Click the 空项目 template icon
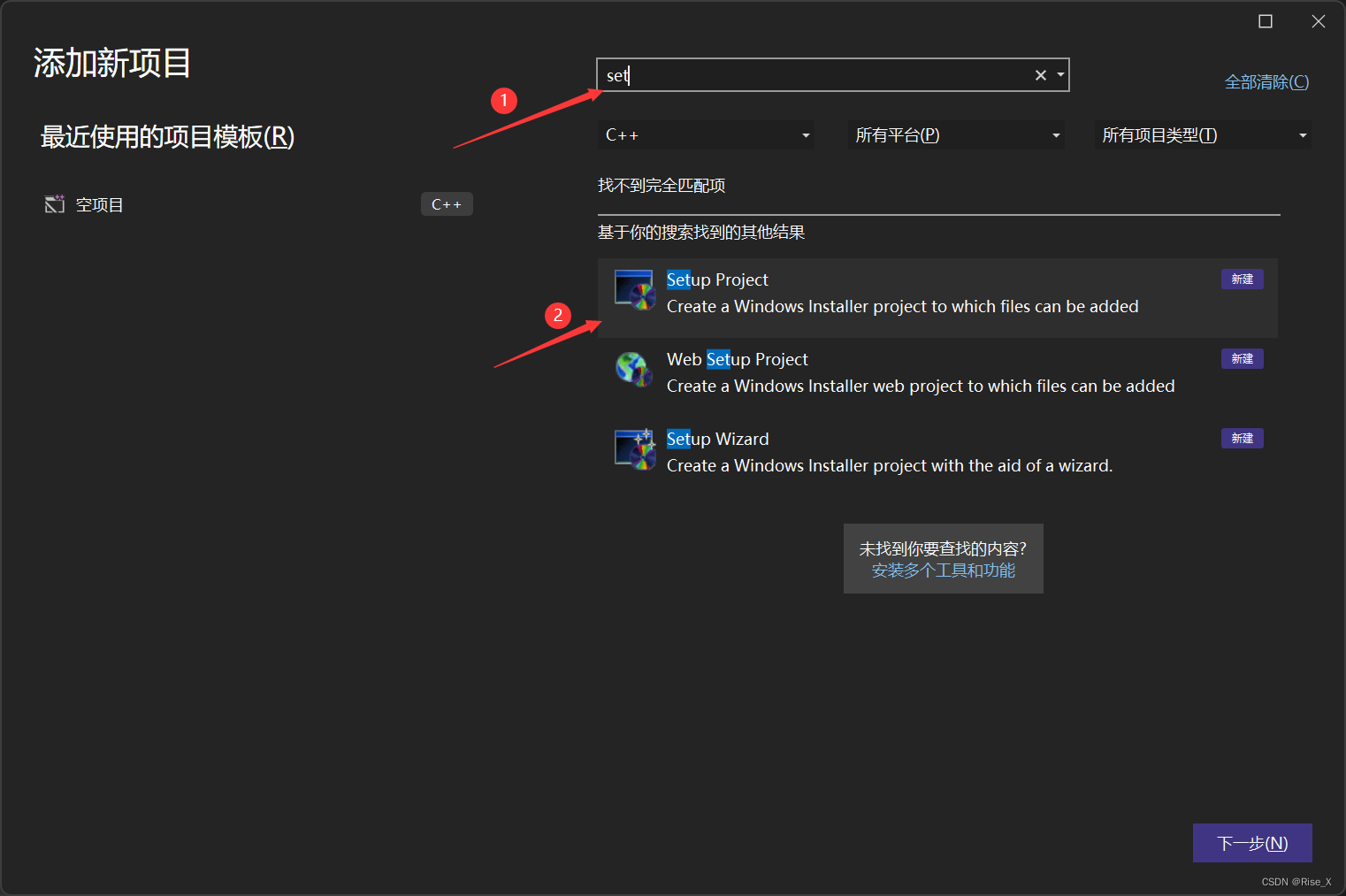 click(55, 203)
